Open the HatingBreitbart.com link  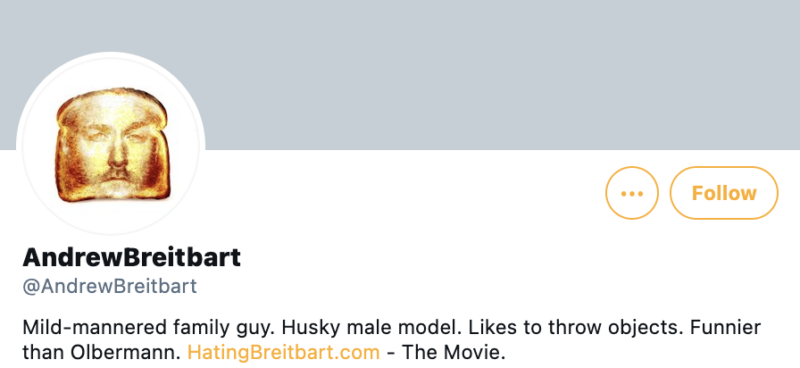[x=284, y=352]
